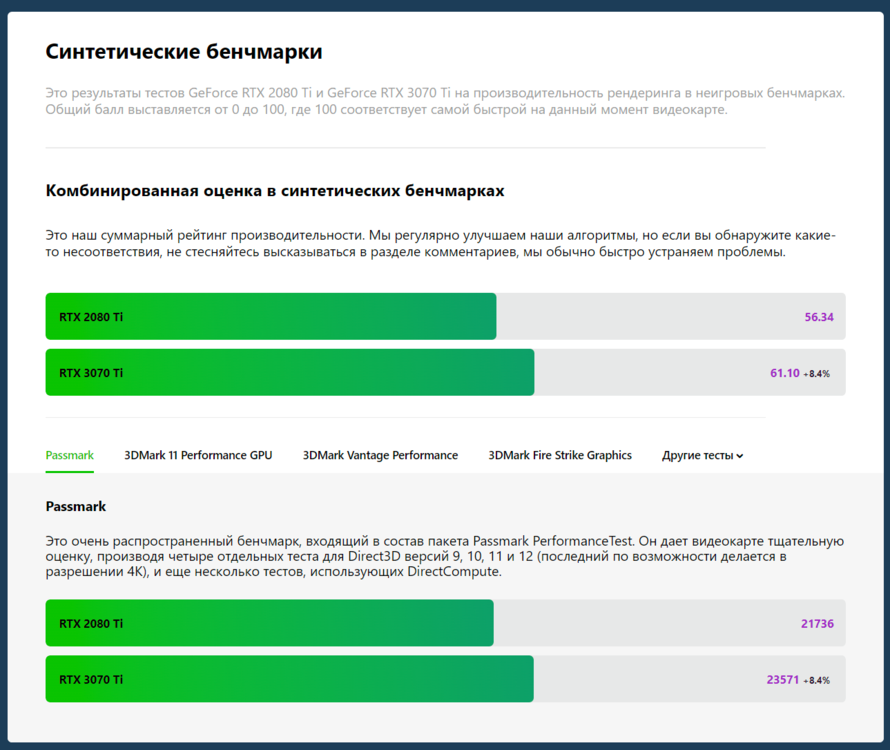Click the RTX 3070 Ti label in combined rating
The width and height of the screenshot is (890, 750).
tap(91, 373)
